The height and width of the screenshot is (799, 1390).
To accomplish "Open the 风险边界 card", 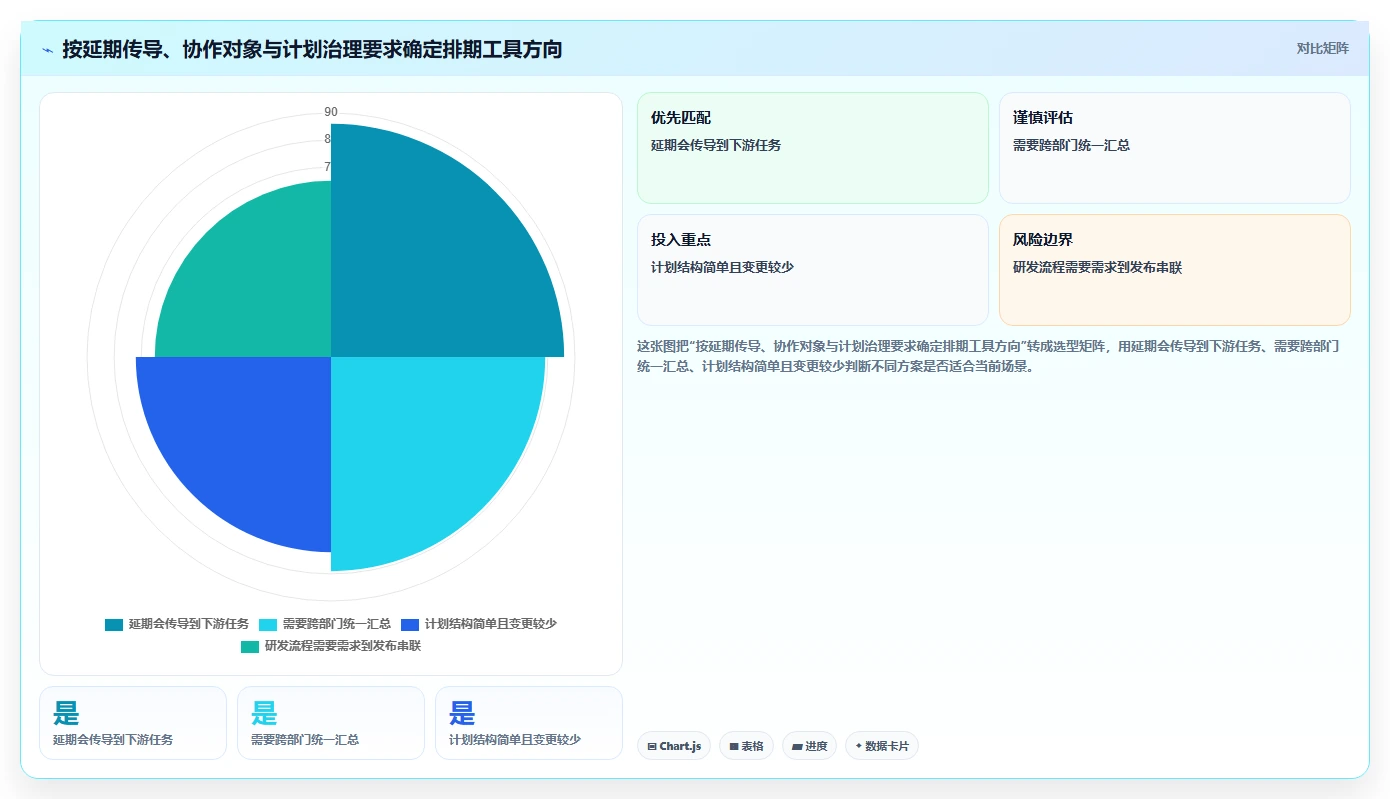I will 1175,270.
